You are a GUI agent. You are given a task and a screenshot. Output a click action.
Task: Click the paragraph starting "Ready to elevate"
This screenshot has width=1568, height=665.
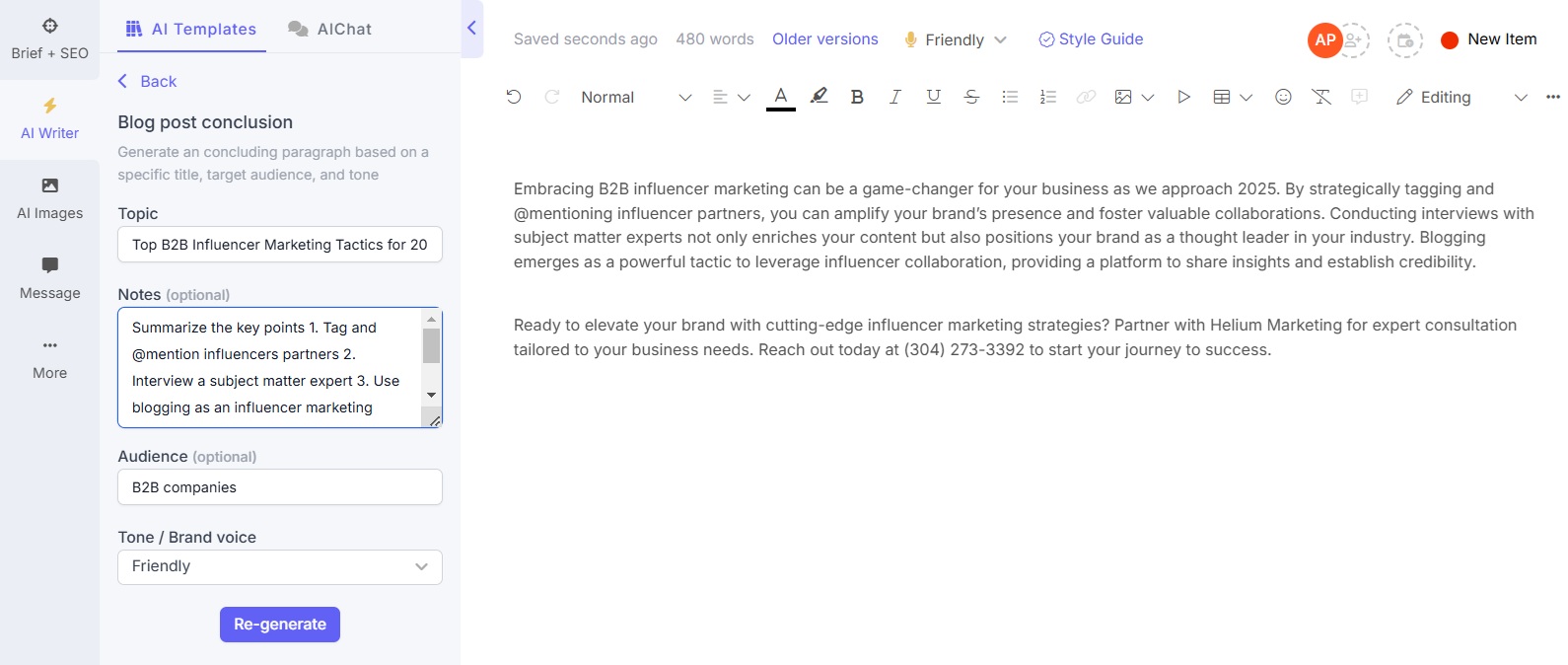[1015, 337]
